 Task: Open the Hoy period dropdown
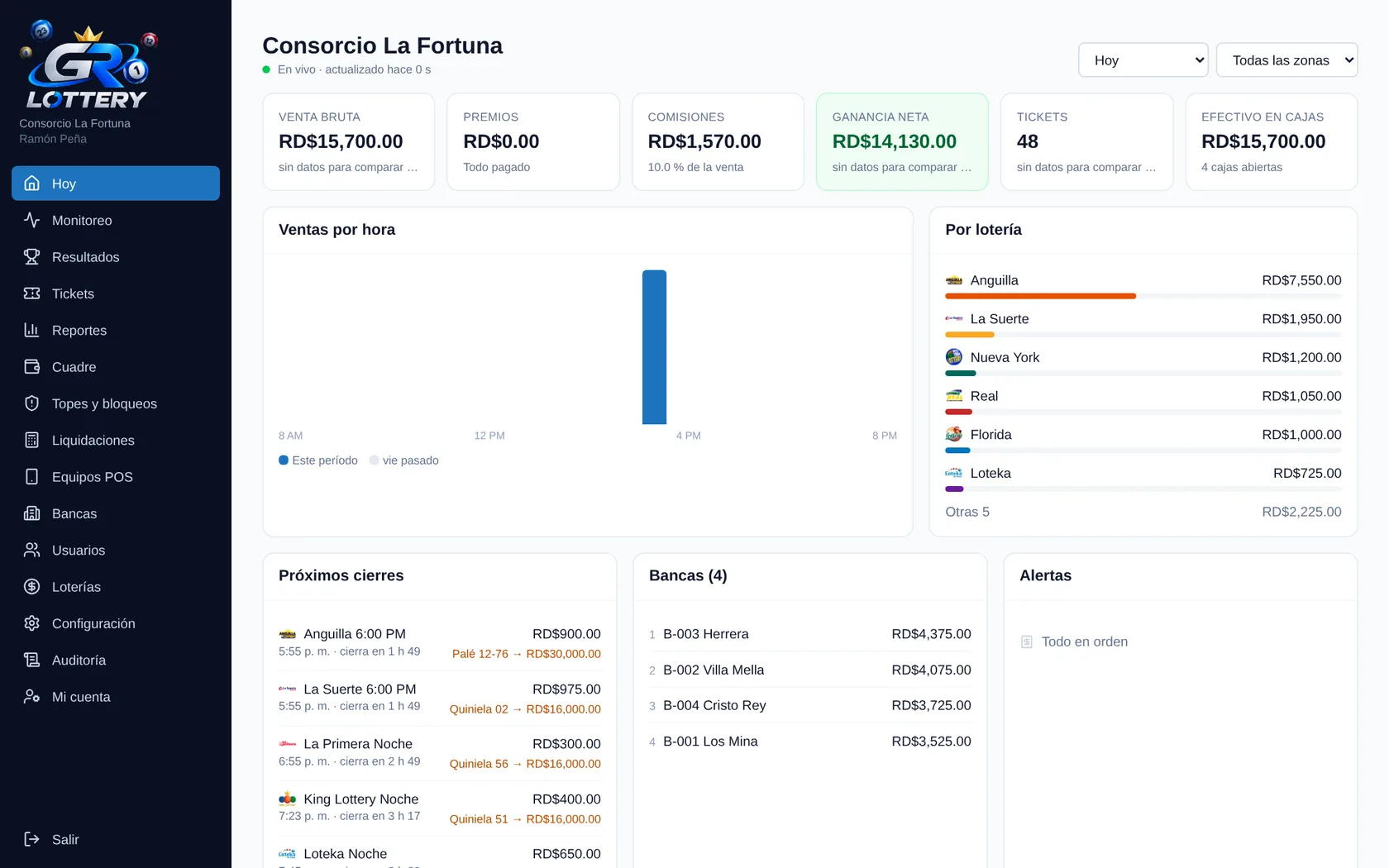[1143, 60]
